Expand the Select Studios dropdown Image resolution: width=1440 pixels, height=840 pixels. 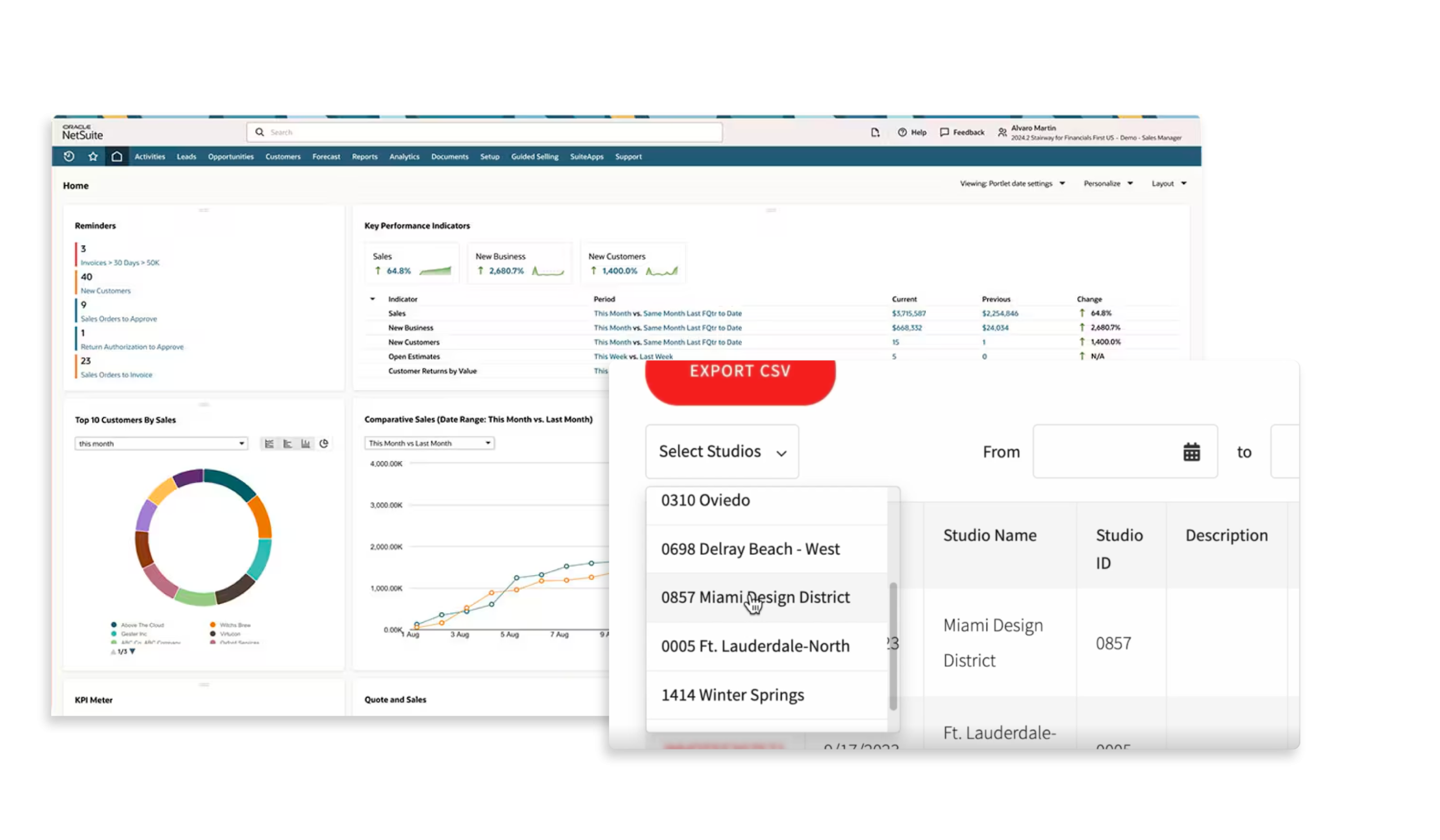722,451
